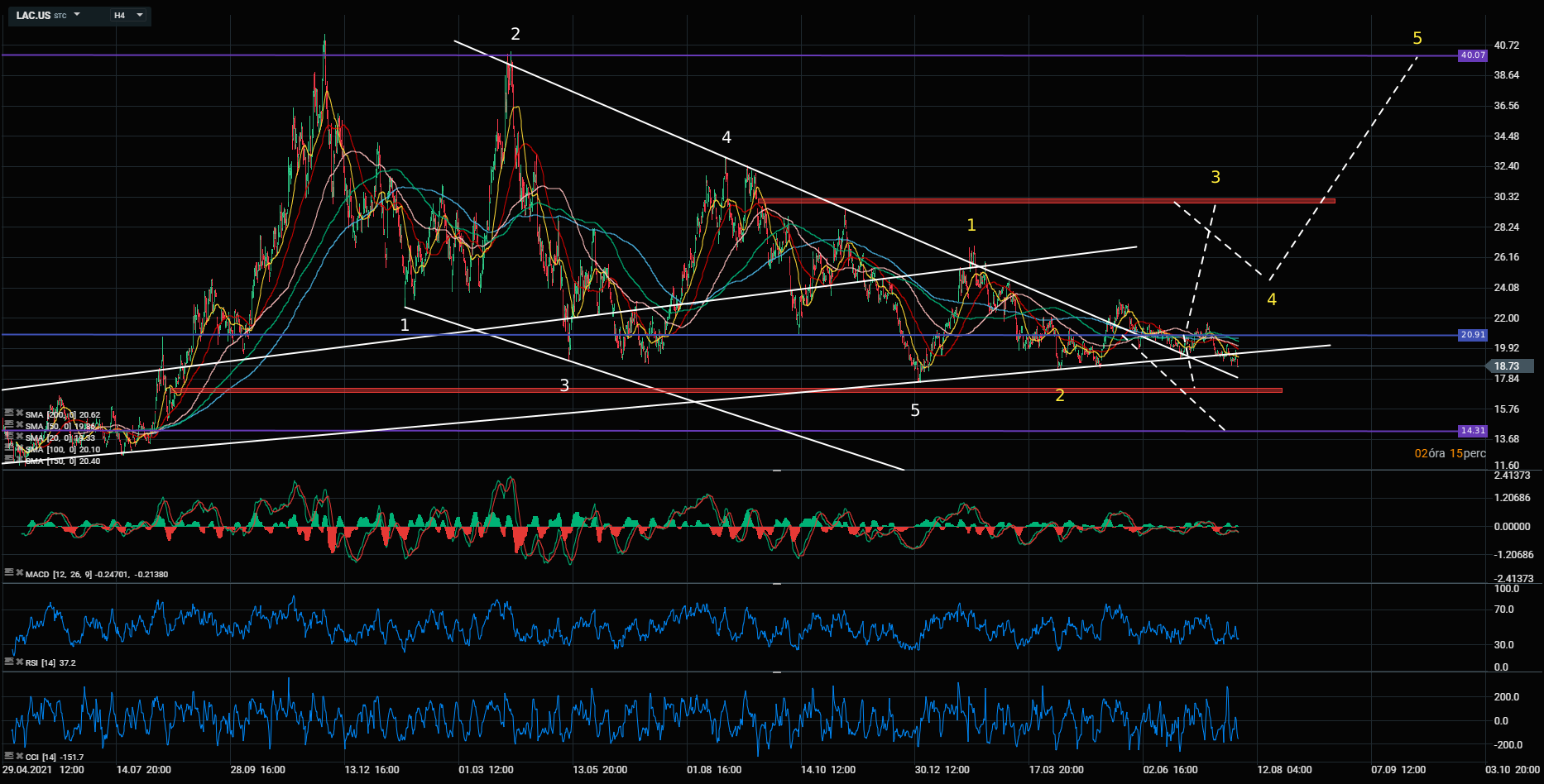Delete the SMA 50 indicator
The image size is (1544, 784).
[x=19, y=426]
